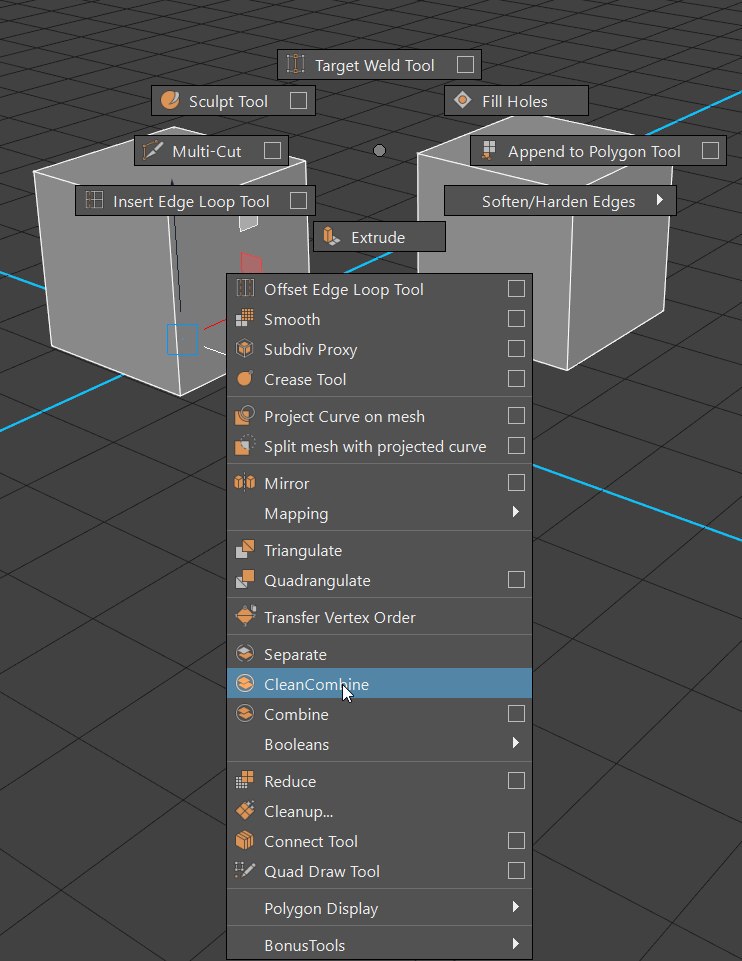Open Reduce options box
Screen dimensions: 742x961
click(516, 781)
